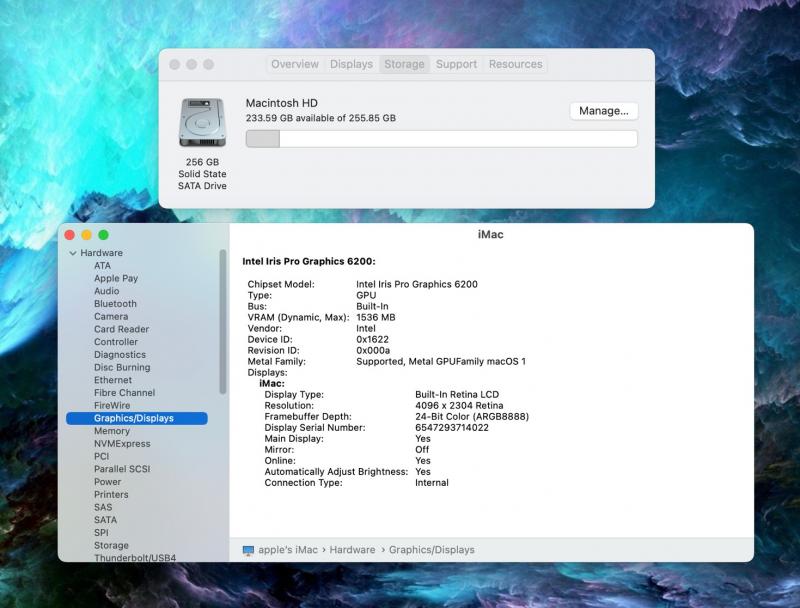Click the 256 GB Solid State SATA Drive label

[x=202, y=174]
